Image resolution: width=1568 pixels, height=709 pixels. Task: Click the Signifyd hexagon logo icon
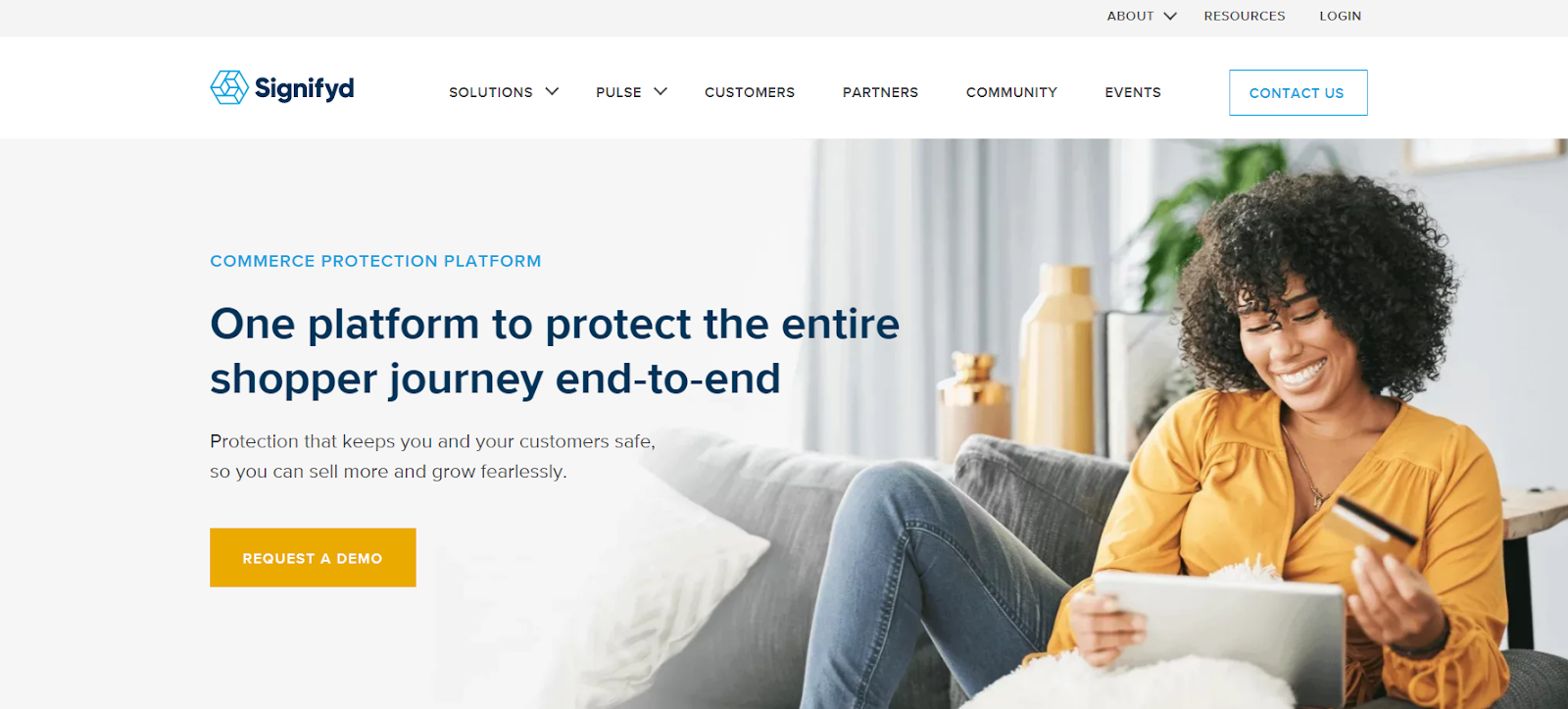click(x=229, y=87)
